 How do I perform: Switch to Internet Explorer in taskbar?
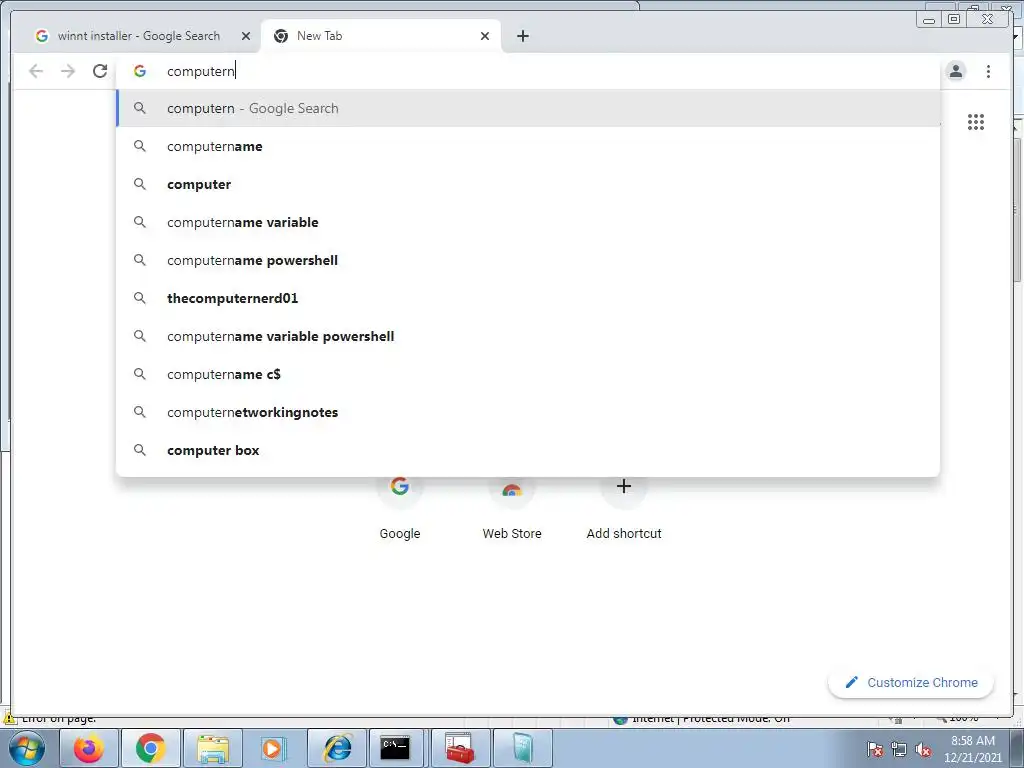[x=336, y=748]
